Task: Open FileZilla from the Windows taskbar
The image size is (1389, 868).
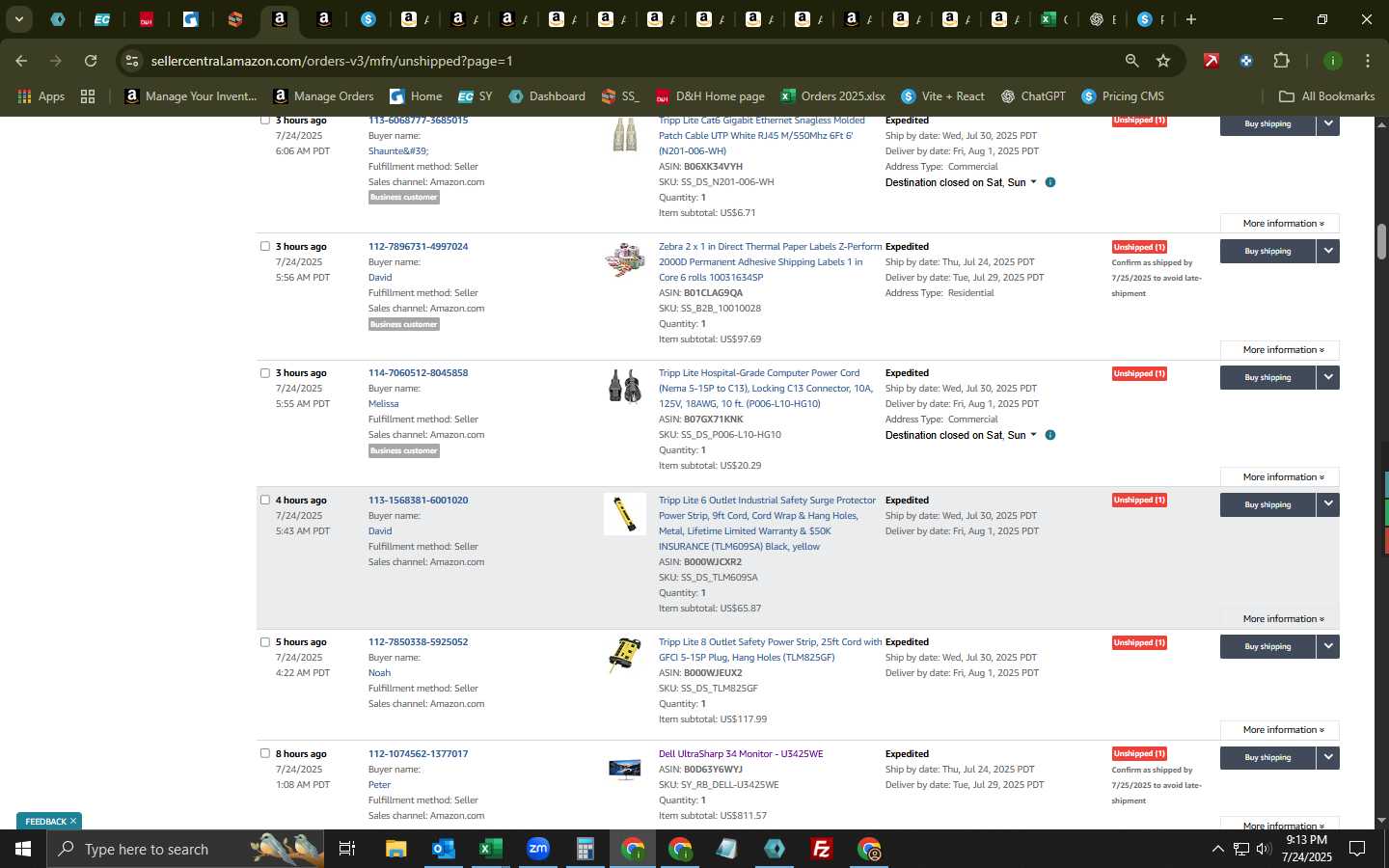Action: (x=822, y=849)
